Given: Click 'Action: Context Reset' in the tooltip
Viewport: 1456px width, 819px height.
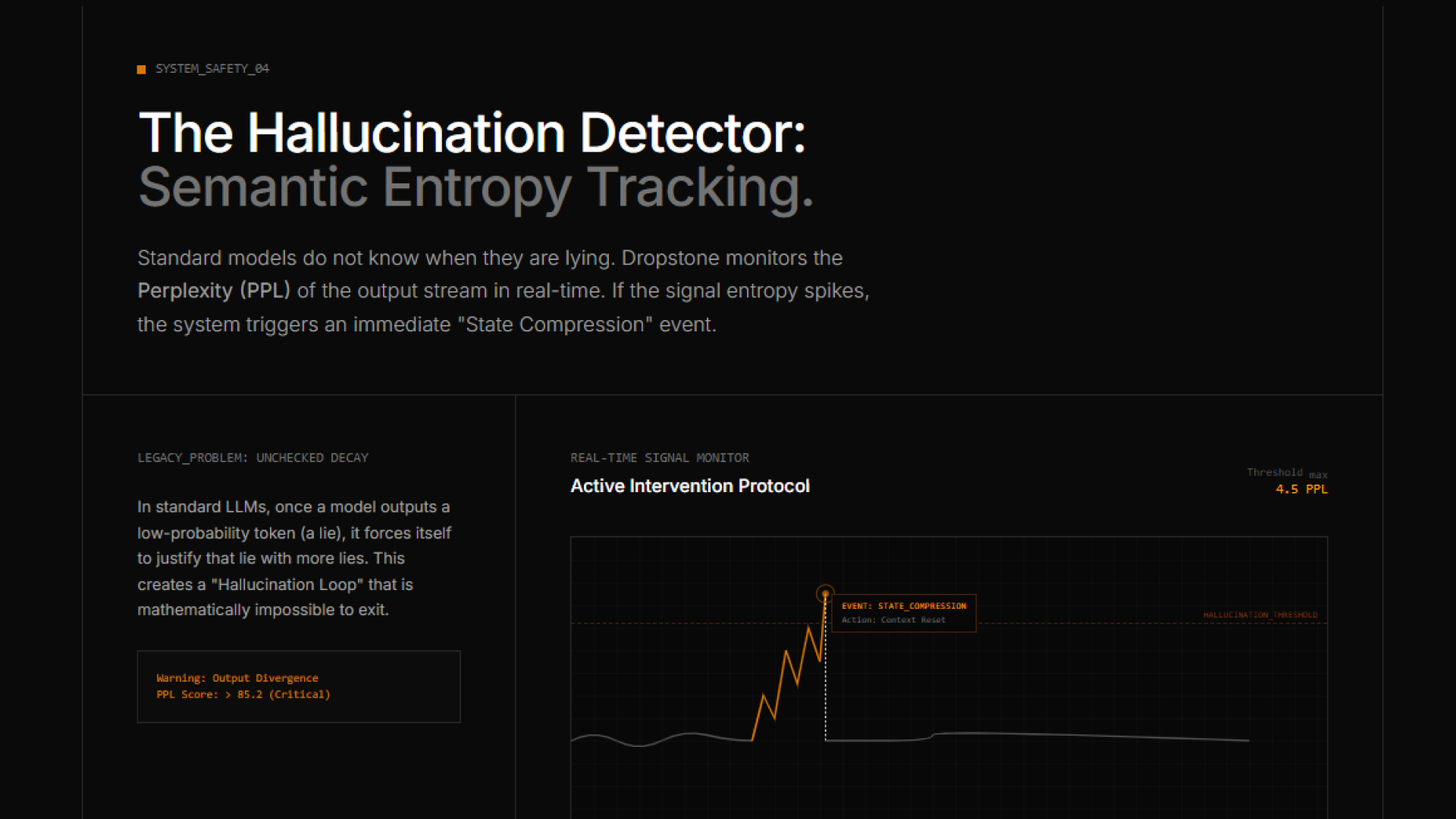Looking at the screenshot, I should click(x=893, y=620).
